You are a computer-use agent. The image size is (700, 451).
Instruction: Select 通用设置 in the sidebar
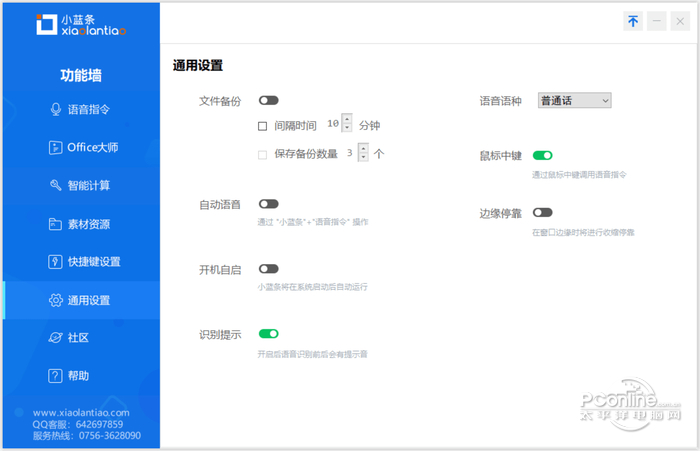tap(81, 300)
